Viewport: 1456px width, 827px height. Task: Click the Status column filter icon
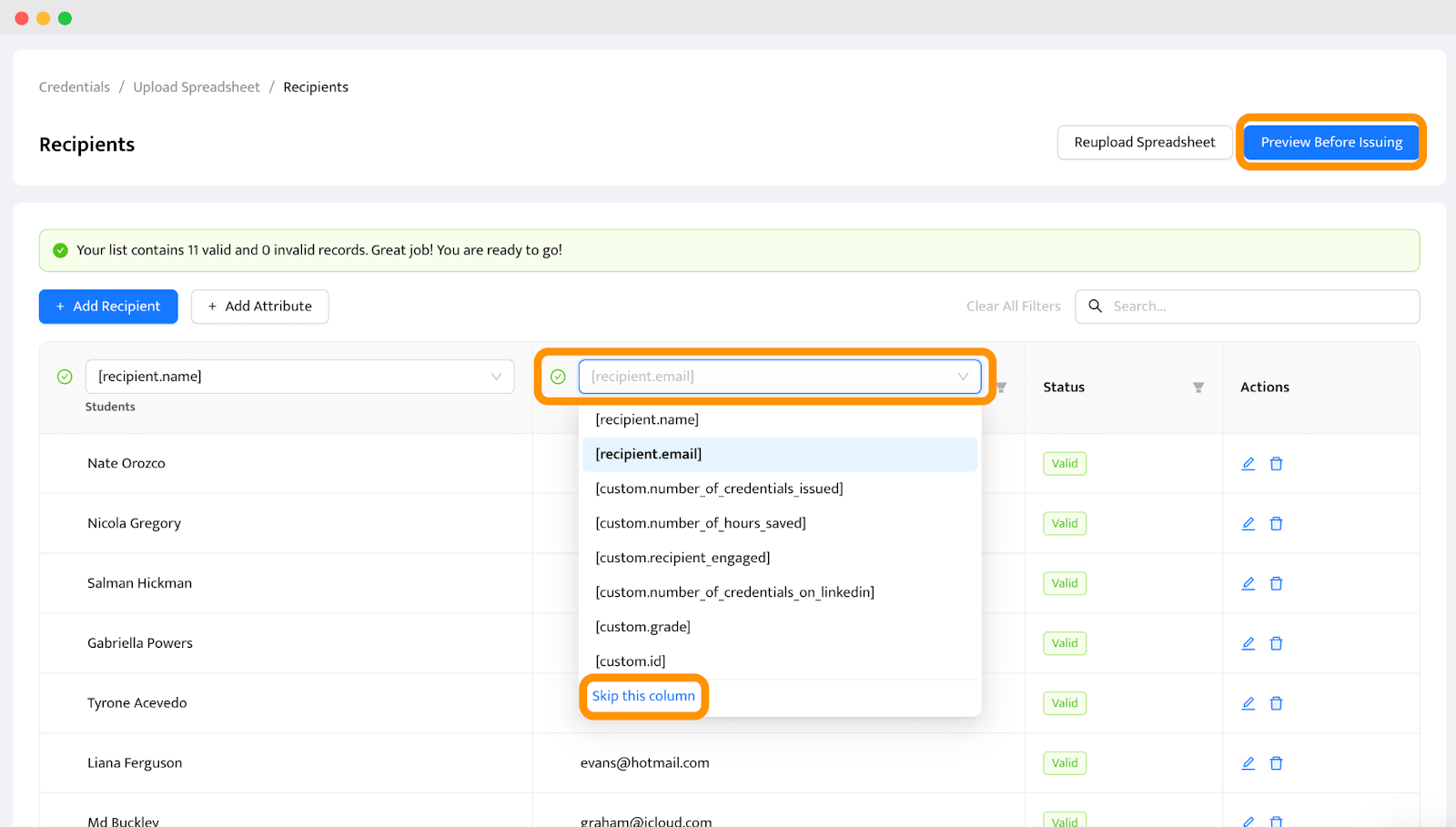[1198, 388]
